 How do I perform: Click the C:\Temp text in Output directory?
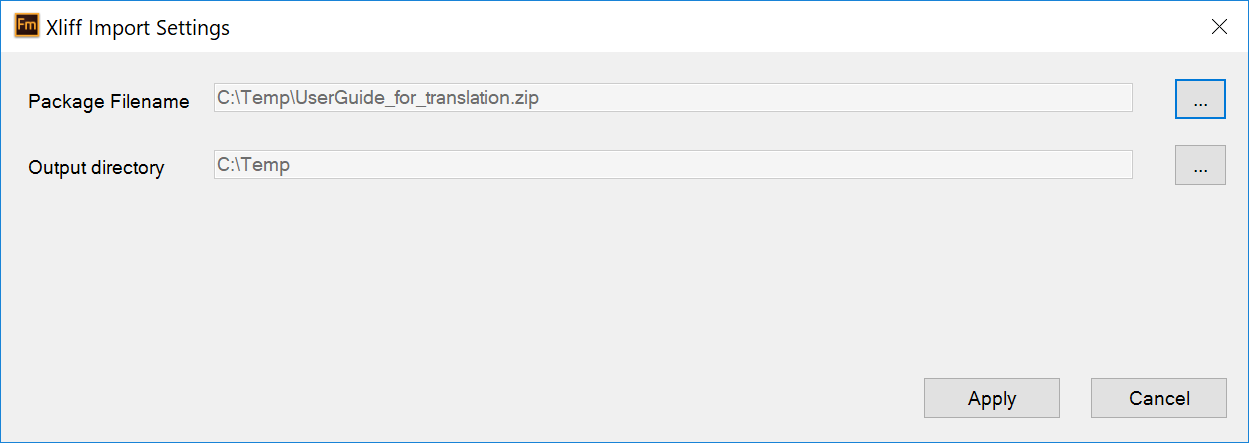pyautogui.click(x=254, y=165)
